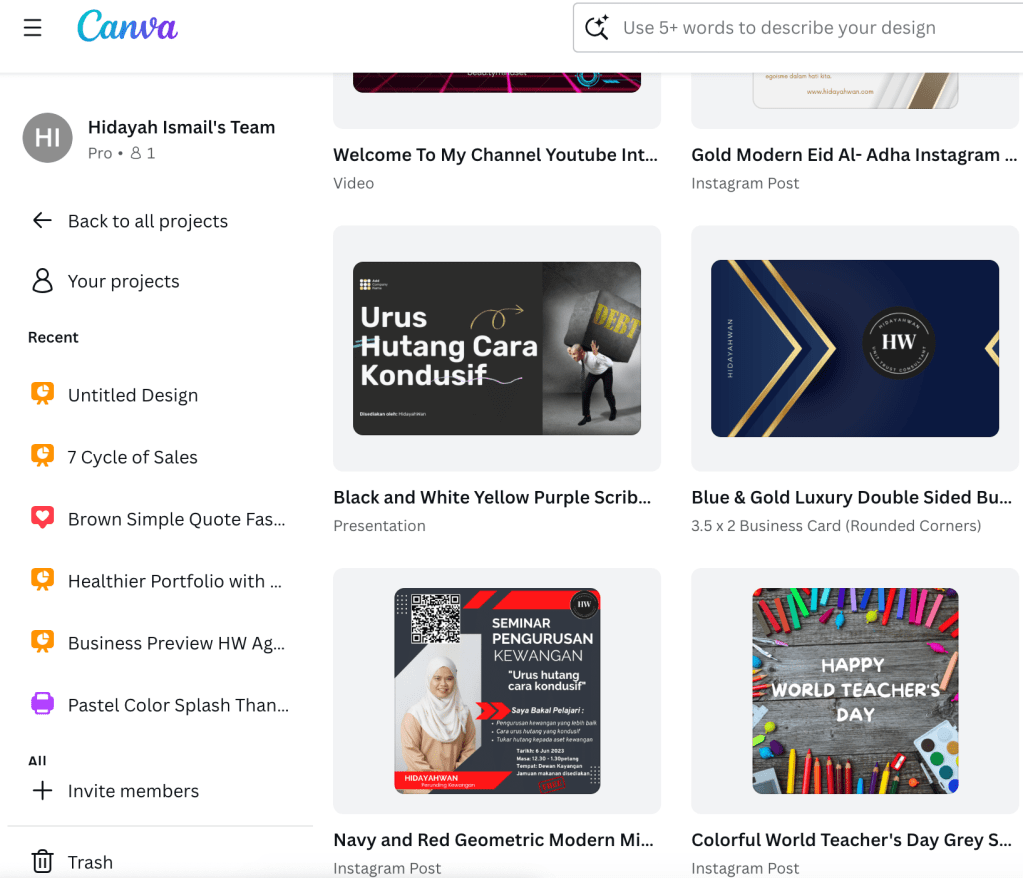1023x878 pixels.
Task: Open Seminar Pengurusan Kewangan post thumbnail
Action: click(497, 691)
